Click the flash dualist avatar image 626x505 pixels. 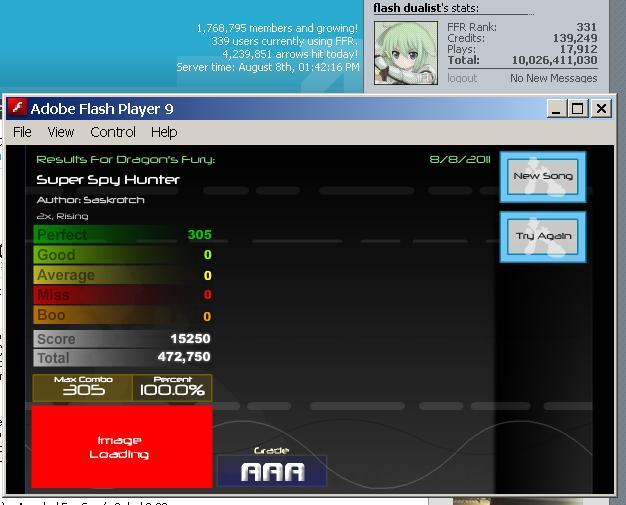click(x=406, y=53)
